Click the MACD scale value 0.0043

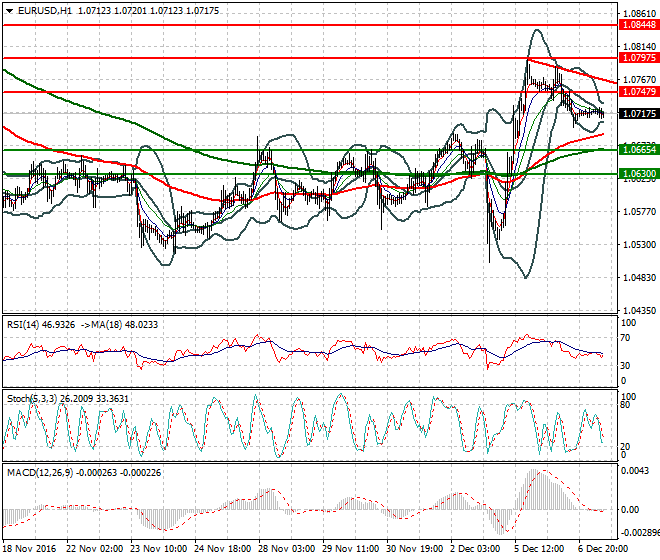(635, 471)
